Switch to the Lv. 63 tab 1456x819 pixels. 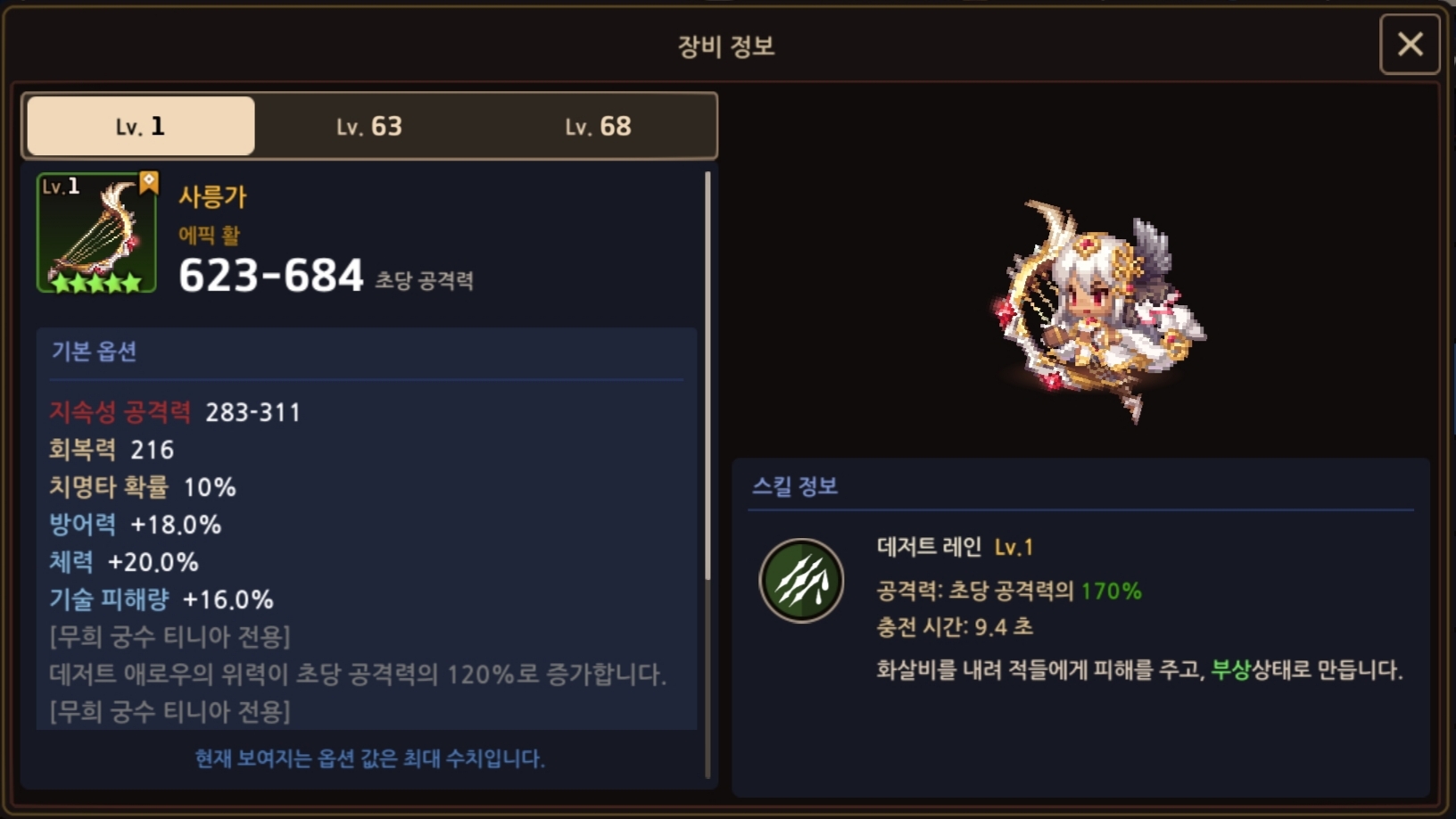369,126
